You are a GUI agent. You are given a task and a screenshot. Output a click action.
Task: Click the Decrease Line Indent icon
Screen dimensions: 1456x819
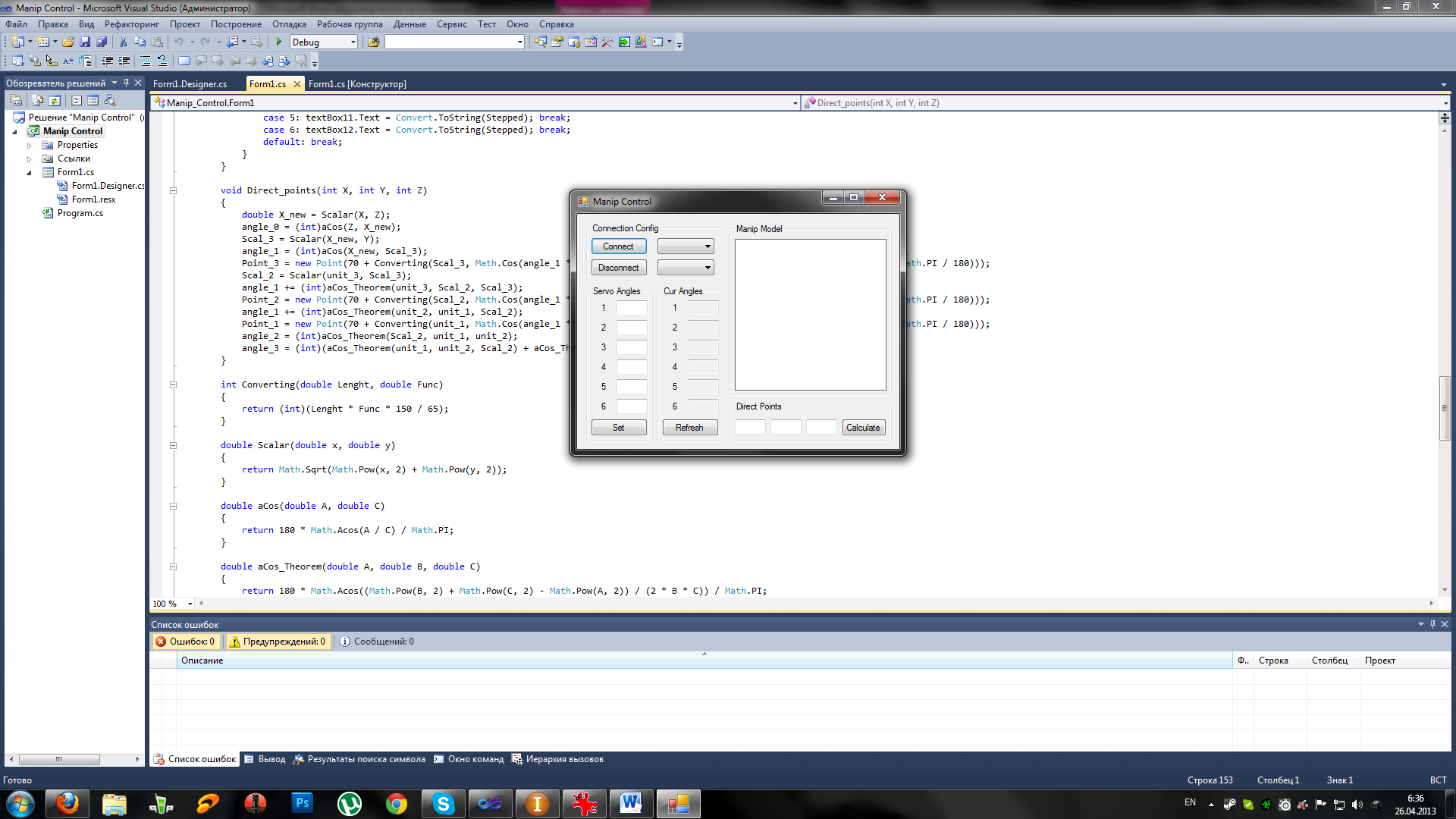pos(108,61)
